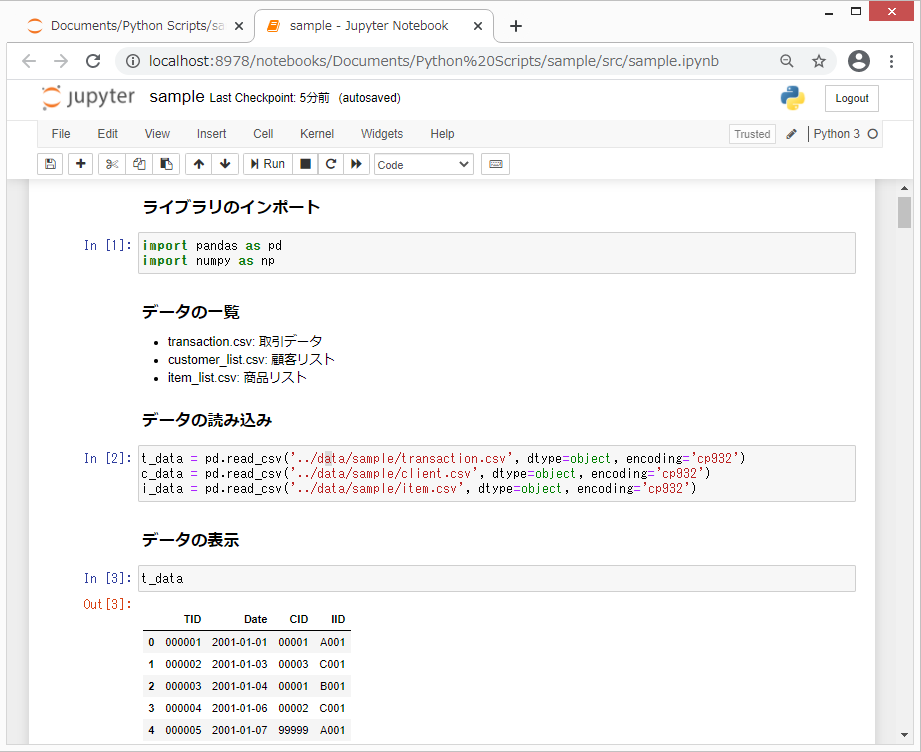
Task: Open the Help menu
Action: click(442, 134)
